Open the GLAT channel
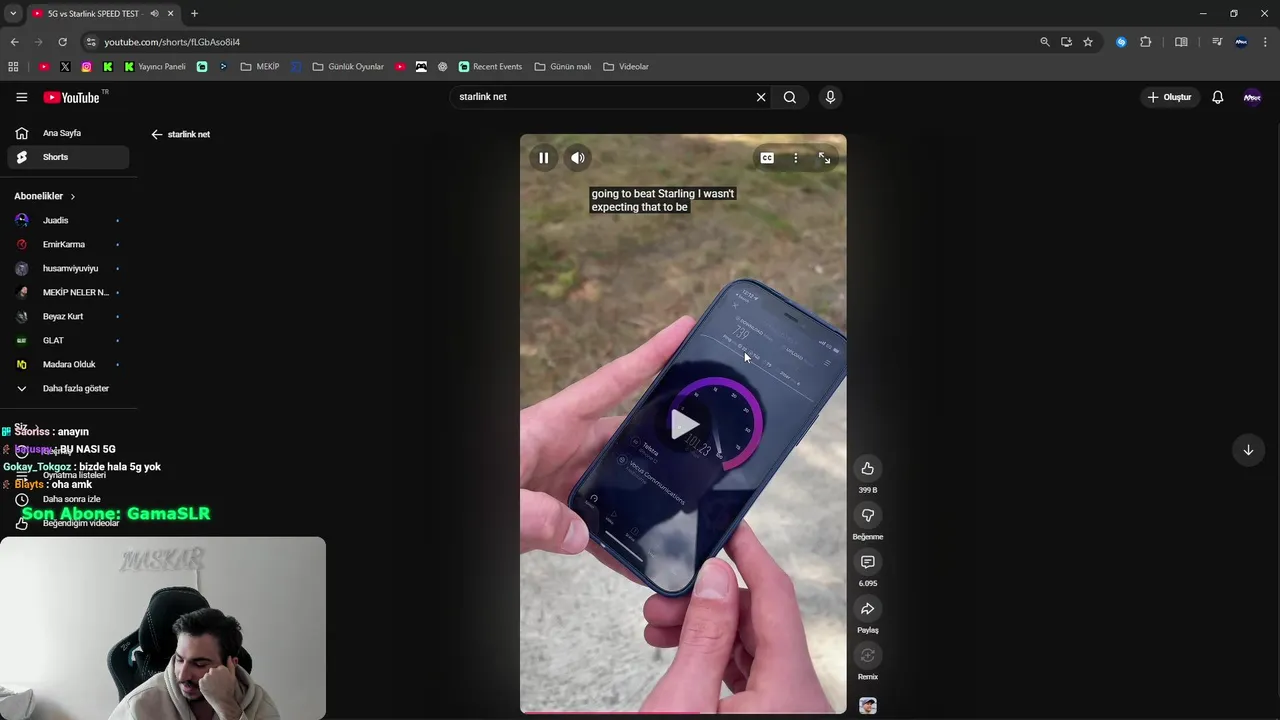The height and width of the screenshot is (720, 1280). point(68,340)
